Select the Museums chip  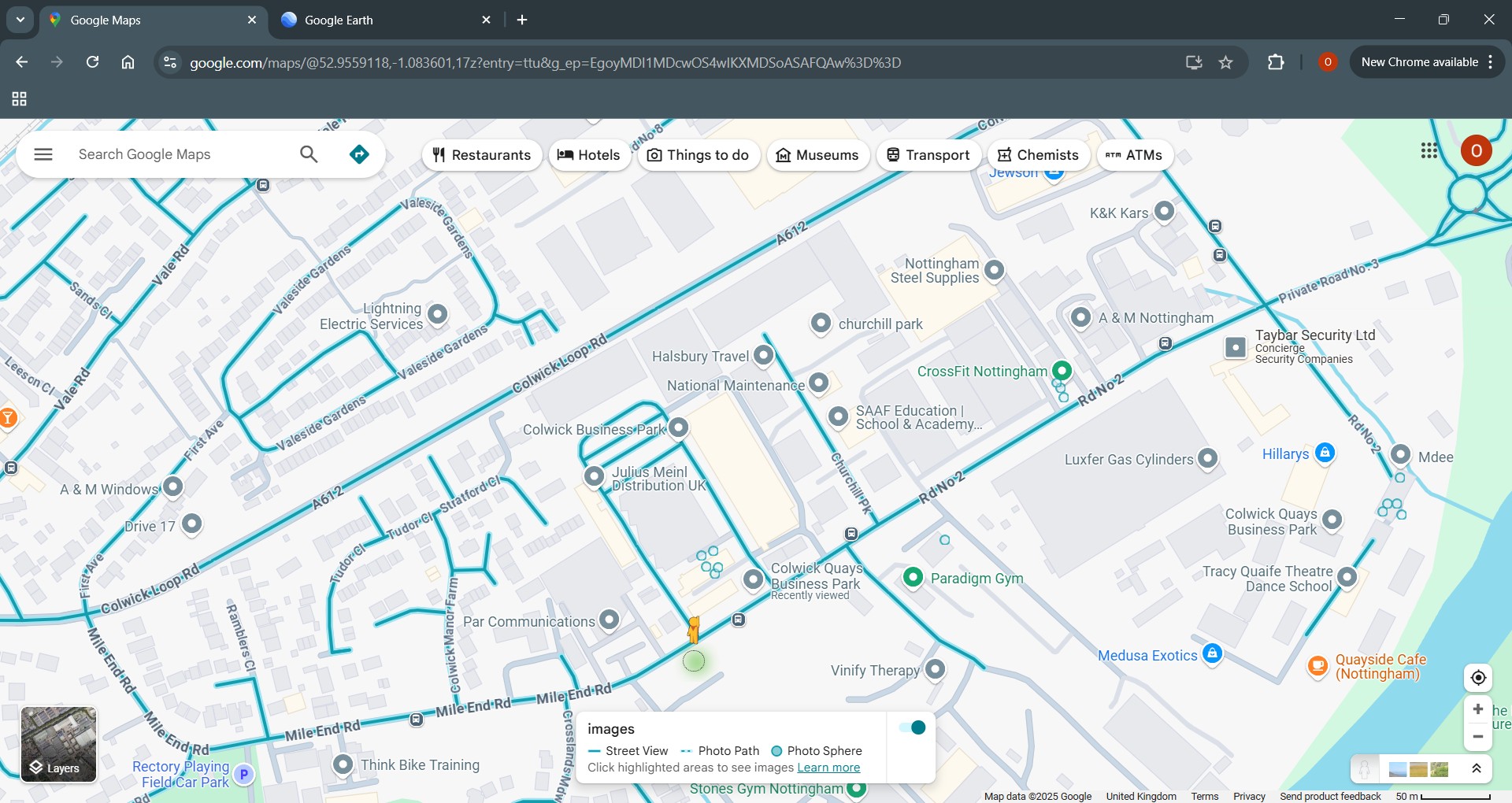(x=818, y=155)
